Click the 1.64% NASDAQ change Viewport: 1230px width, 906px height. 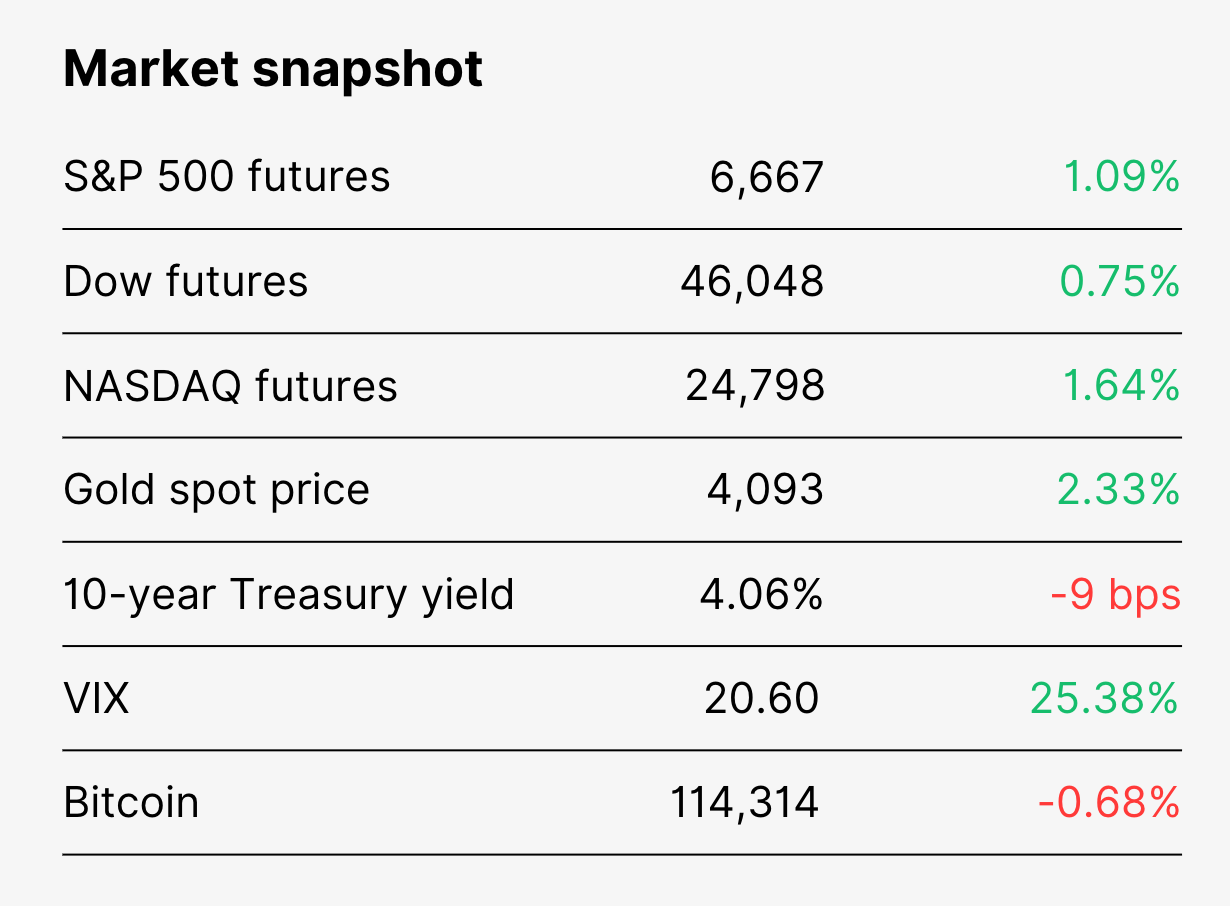click(x=1121, y=385)
